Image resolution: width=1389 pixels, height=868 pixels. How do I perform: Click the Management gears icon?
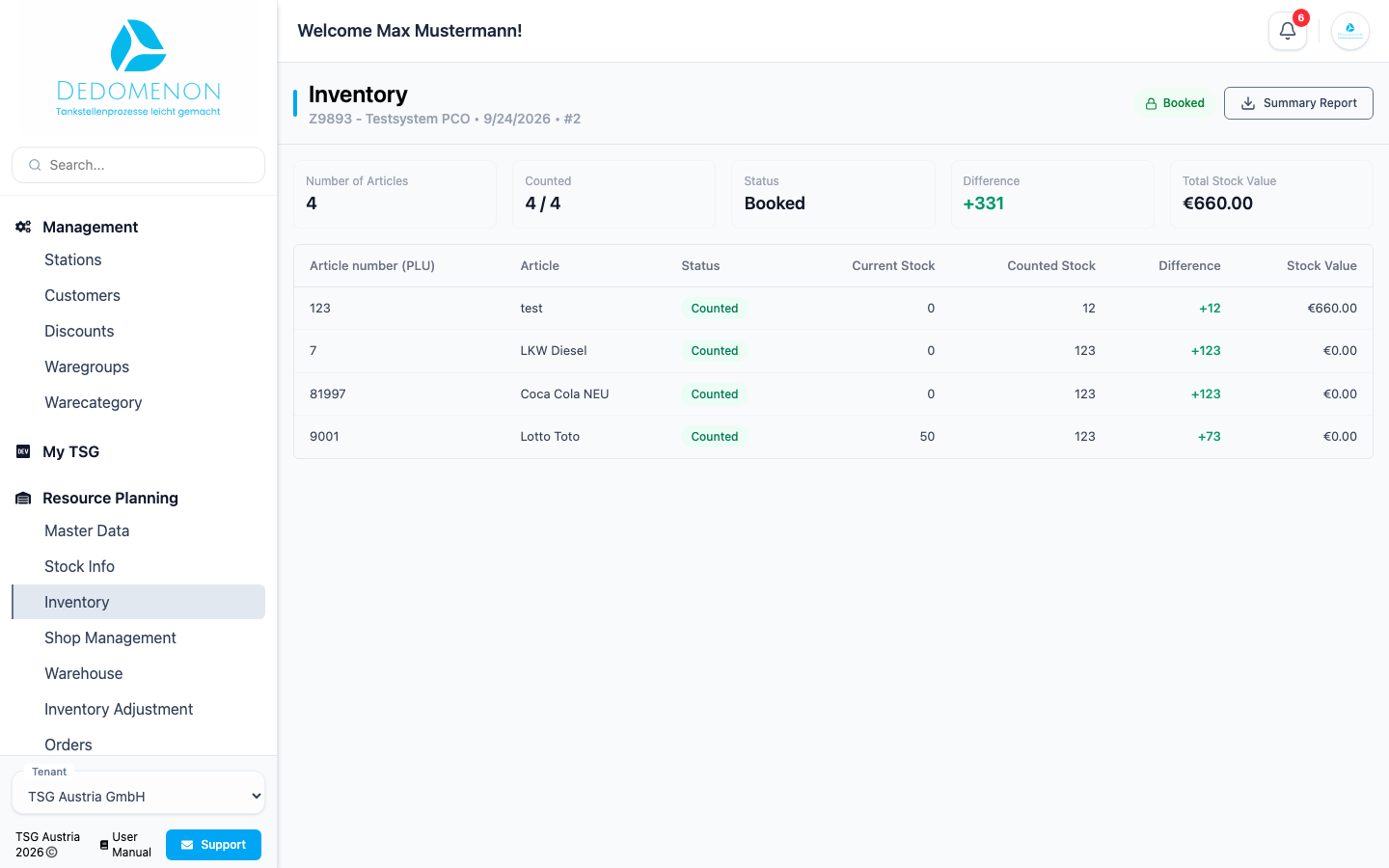coord(23,227)
